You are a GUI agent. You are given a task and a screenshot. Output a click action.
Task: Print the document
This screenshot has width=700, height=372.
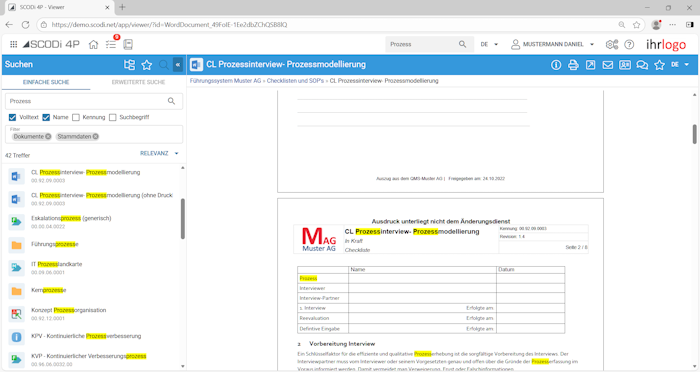573,65
